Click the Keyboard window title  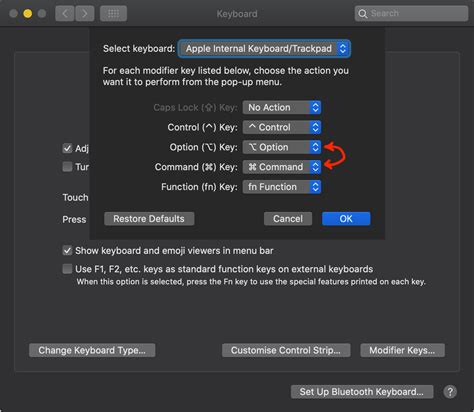[x=237, y=14]
